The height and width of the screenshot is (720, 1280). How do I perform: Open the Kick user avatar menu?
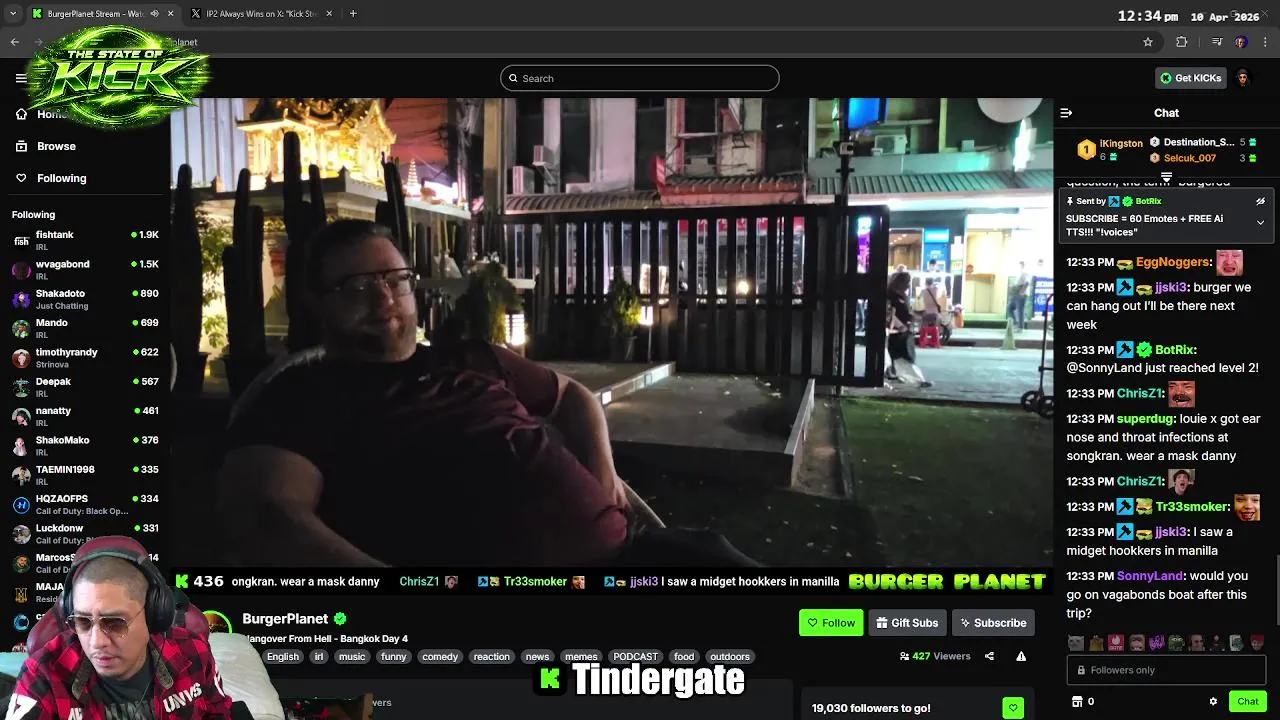pos(1243,78)
